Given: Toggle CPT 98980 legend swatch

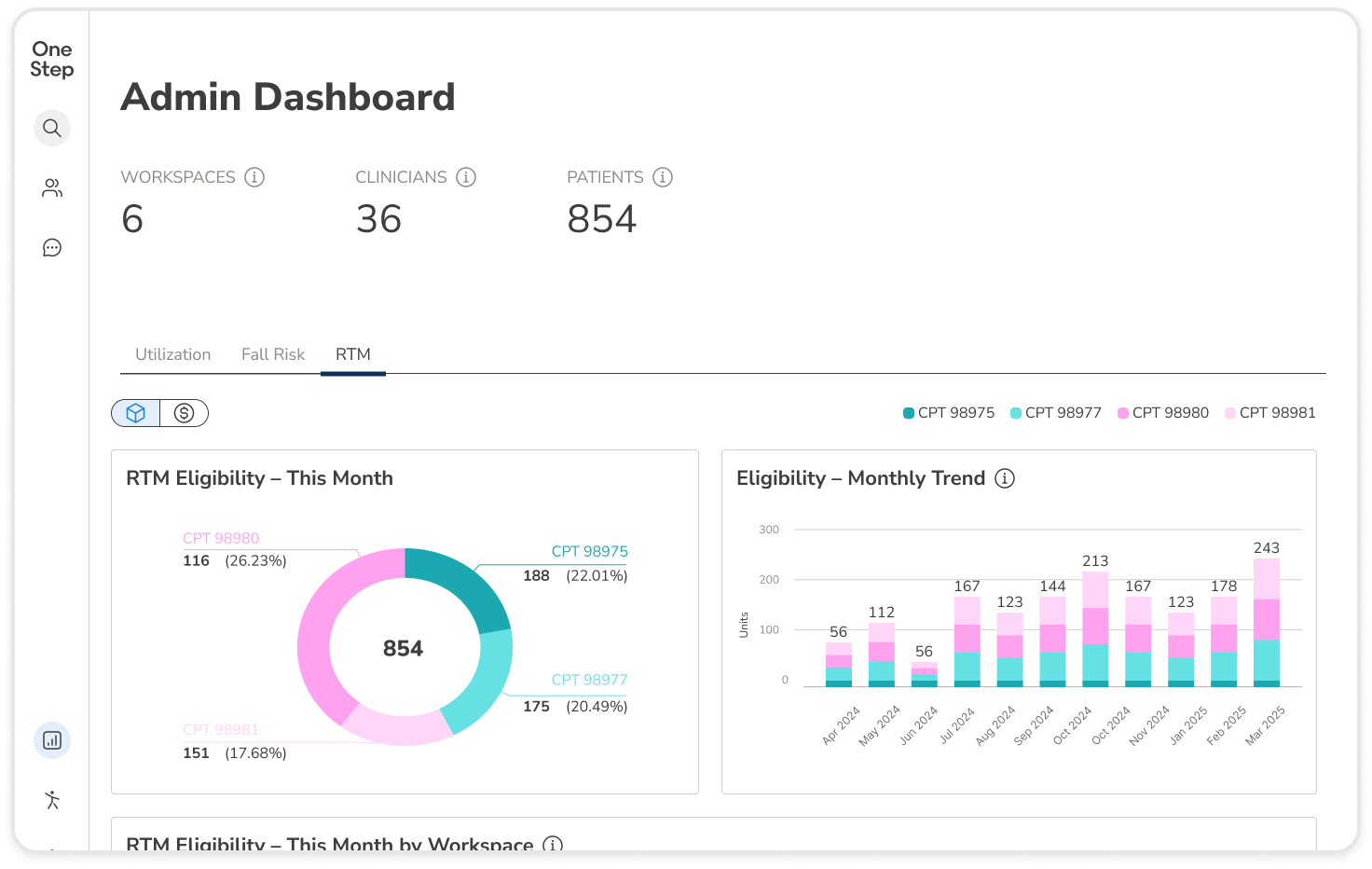Looking at the screenshot, I should (x=1123, y=413).
